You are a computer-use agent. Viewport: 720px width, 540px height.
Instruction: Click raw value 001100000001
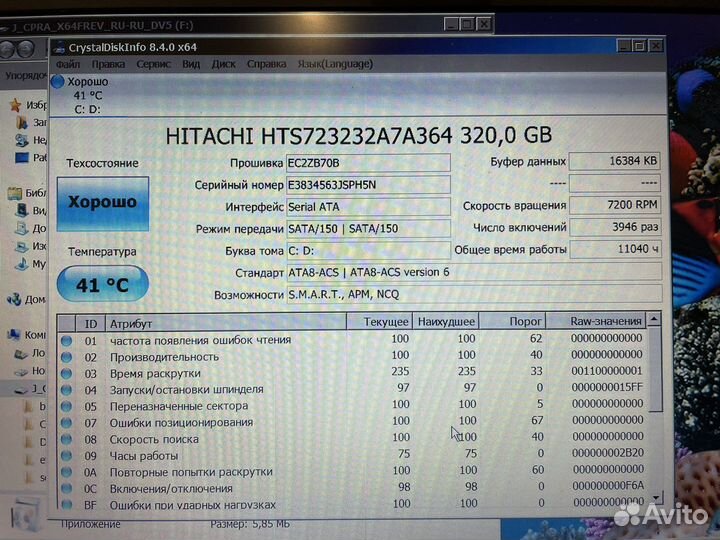tap(607, 371)
